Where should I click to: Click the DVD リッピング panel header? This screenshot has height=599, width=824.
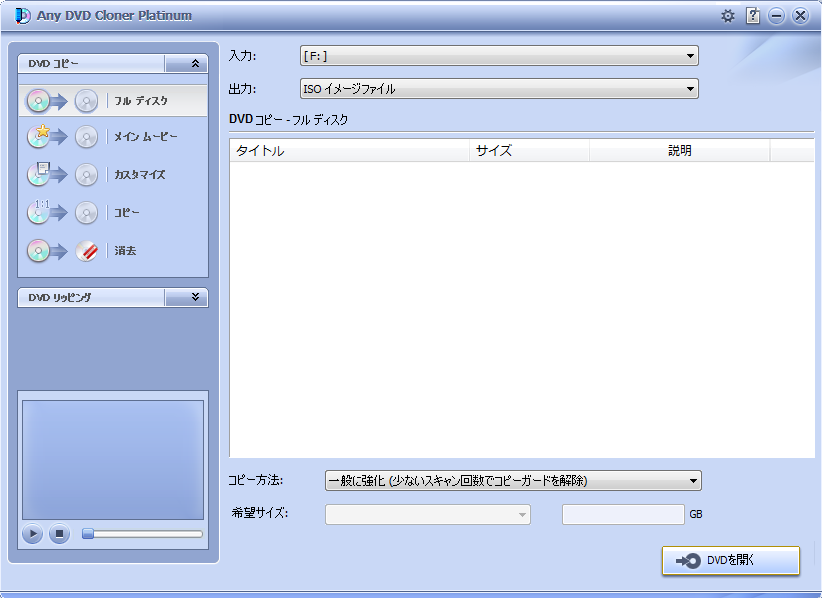(x=113, y=297)
